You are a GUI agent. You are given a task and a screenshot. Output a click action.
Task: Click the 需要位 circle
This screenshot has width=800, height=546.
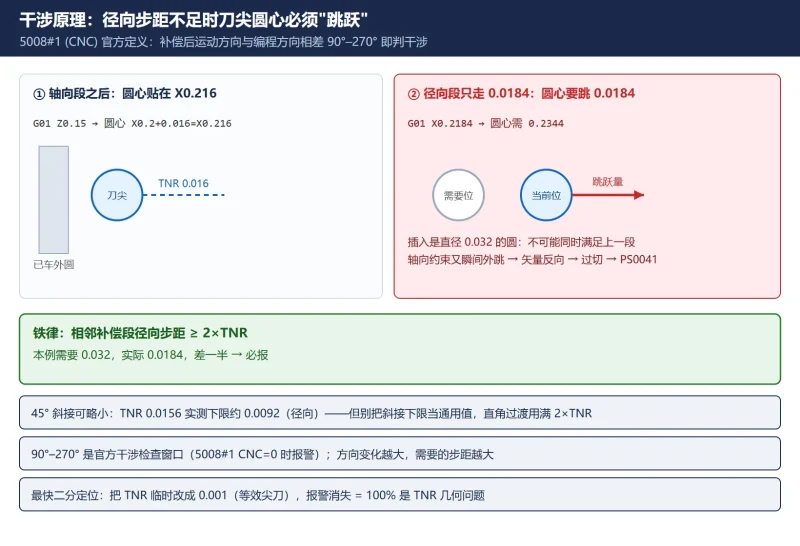click(458, 195)
